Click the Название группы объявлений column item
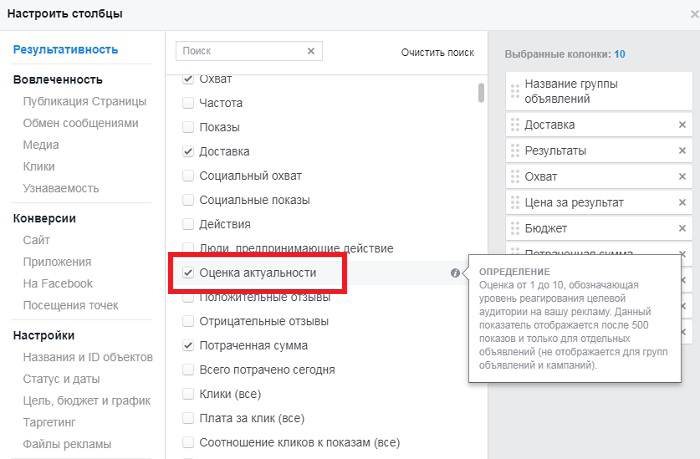 599,91
